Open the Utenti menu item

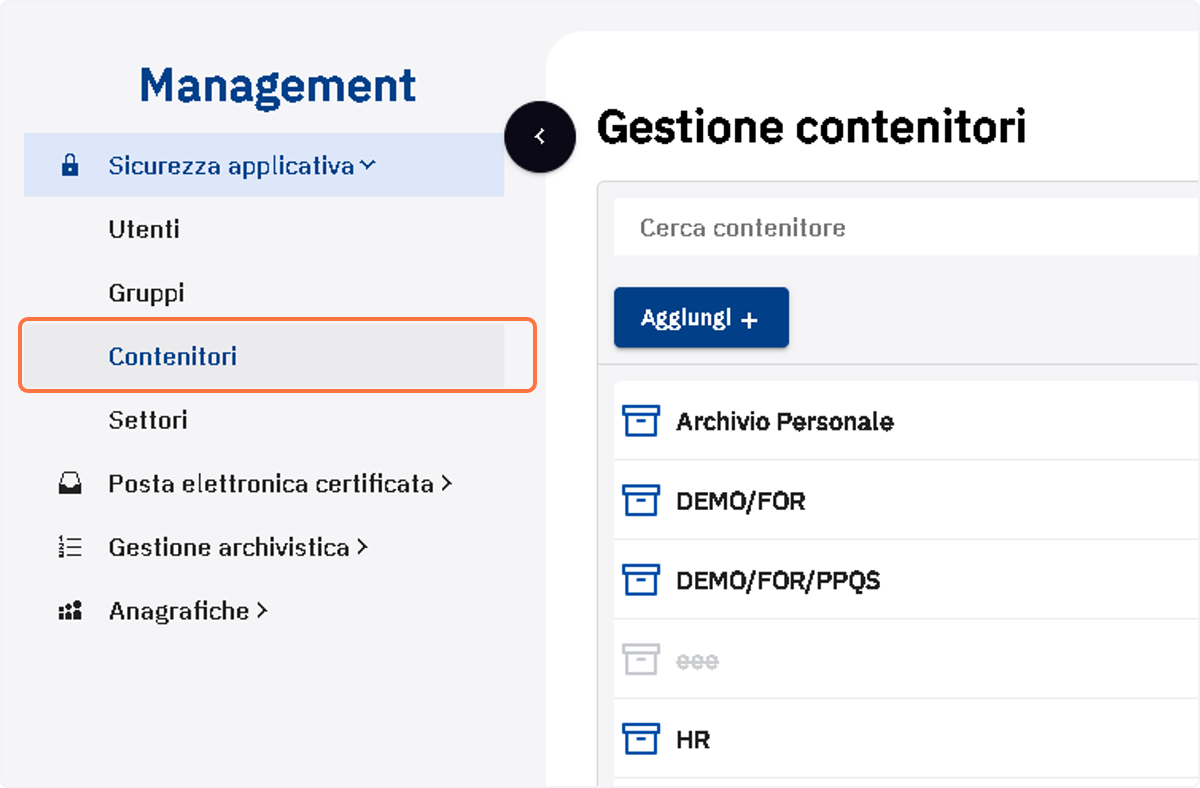point(144,229)
